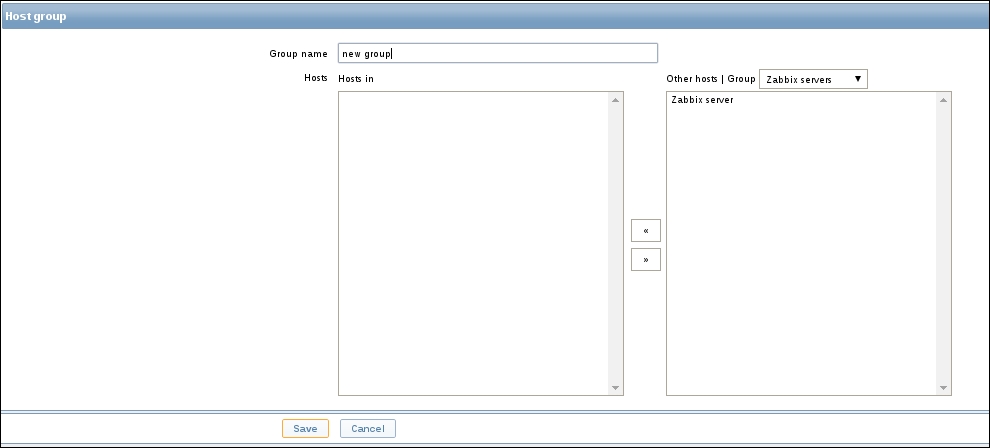Click up arrow of Hosts in scrollbar
This screenshot has height=448, width=990.
click(x=616, y=100)
